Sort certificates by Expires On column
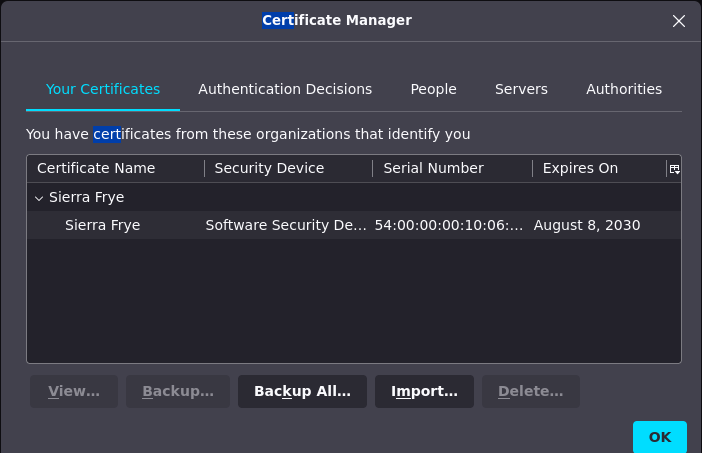 pyautogui.click(x=580, y=168)
